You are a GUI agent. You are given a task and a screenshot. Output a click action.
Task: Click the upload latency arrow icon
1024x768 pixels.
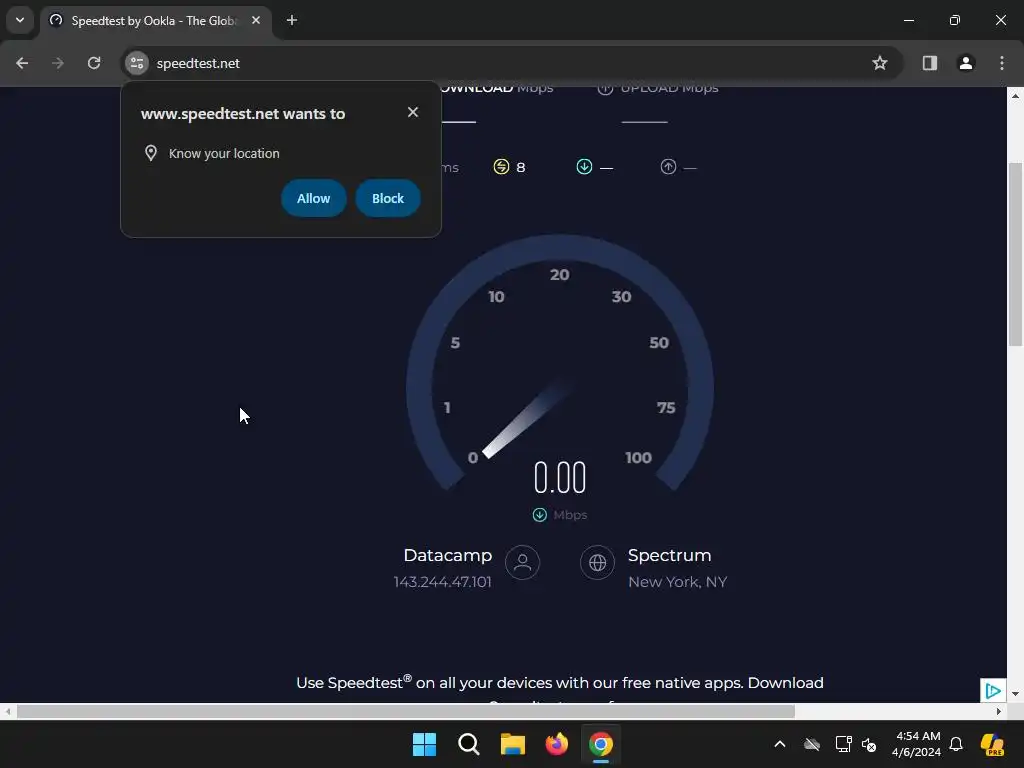pos(668,167)
